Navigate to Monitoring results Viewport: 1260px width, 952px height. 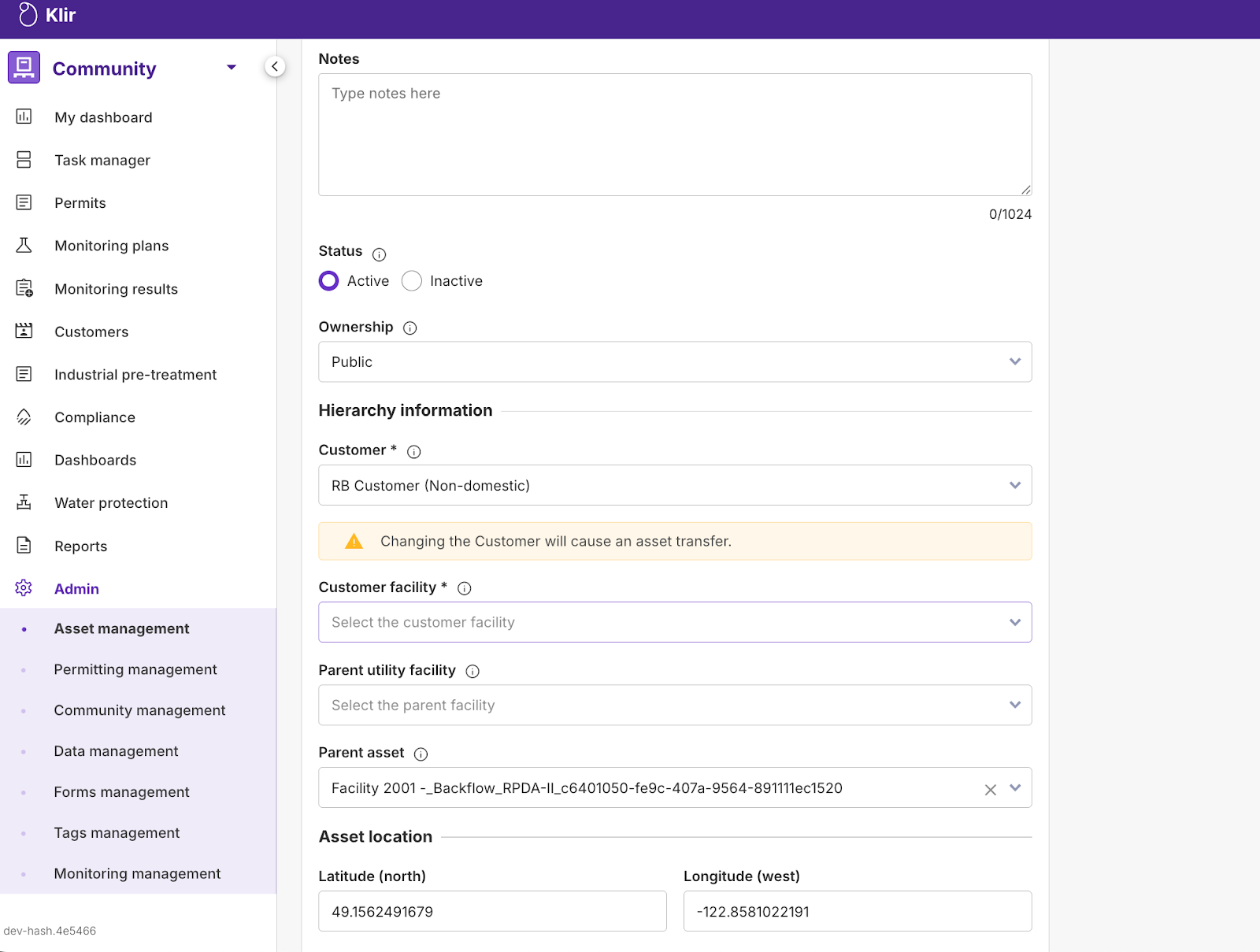[x=116, y=289]
